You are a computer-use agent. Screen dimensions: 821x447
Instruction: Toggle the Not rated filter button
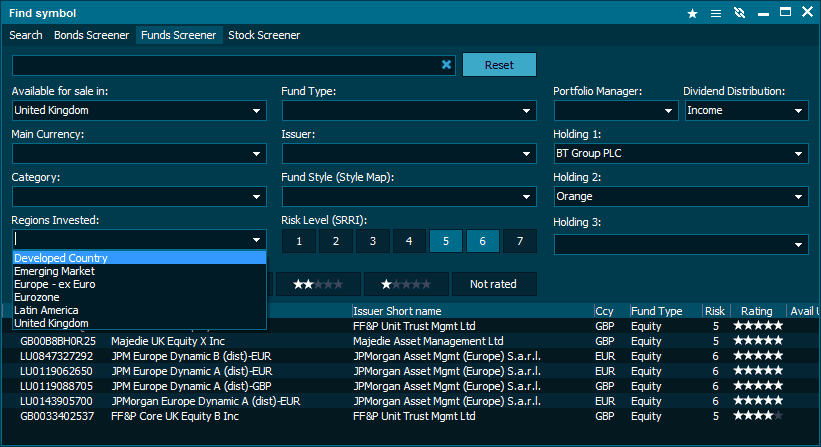click(x=493, y=284)
